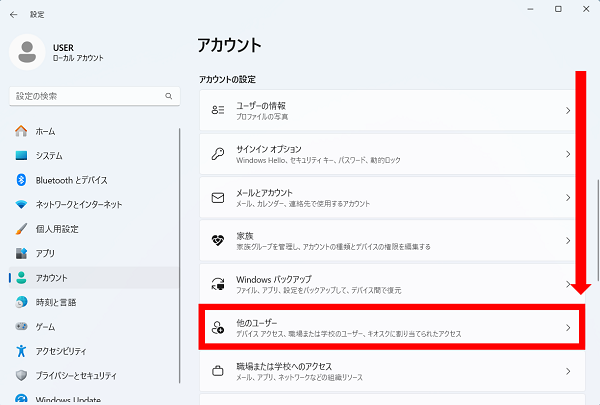Open Bluetooth とデバイス settings
Viewport: 600px width, 405px height.
tap(94, 180)
